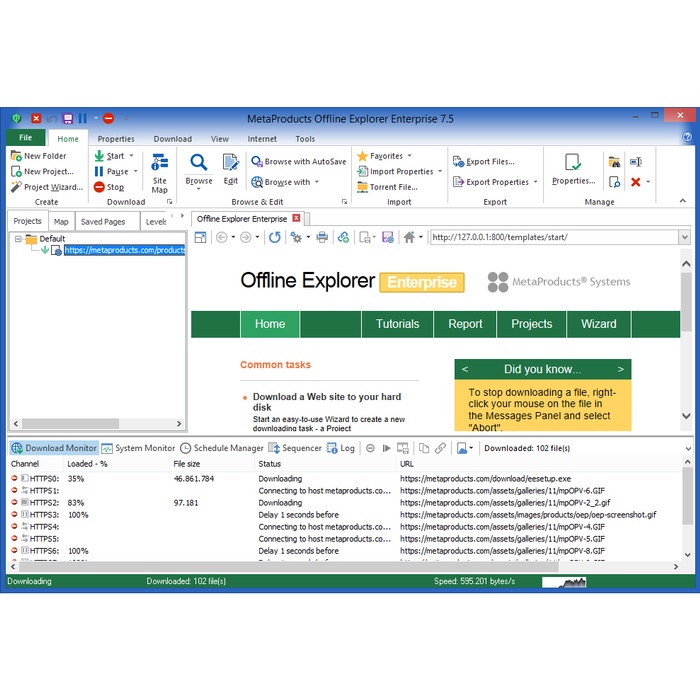
Task: Click the Browse with AutoSave button
Action: pyautogui.click(x=299, y=161)
